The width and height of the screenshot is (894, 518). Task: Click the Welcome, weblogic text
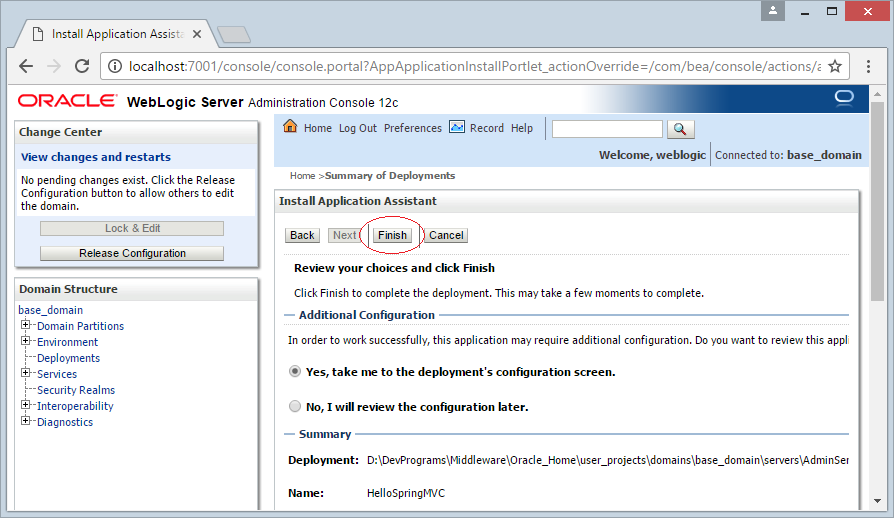tap(652, 155)
